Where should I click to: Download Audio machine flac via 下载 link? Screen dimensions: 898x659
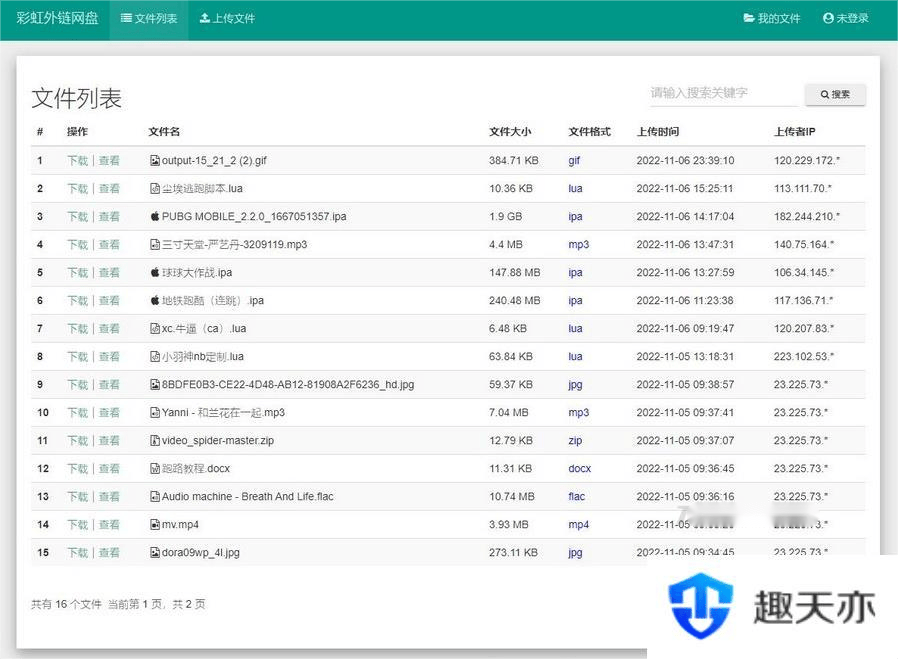point(77,497)
